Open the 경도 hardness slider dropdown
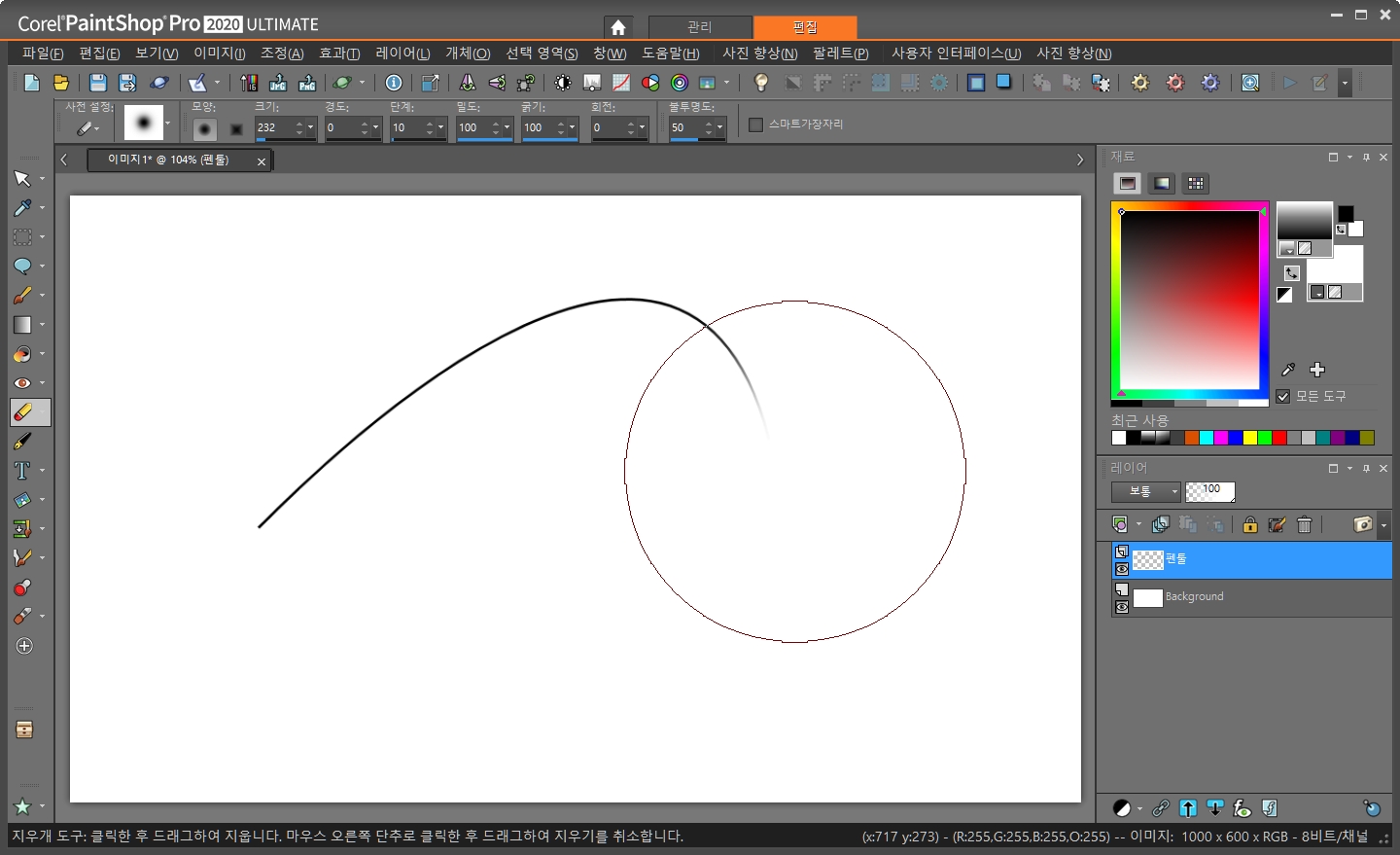The height and width of the screenshot is (855, 1400). (x=375, y=128)
